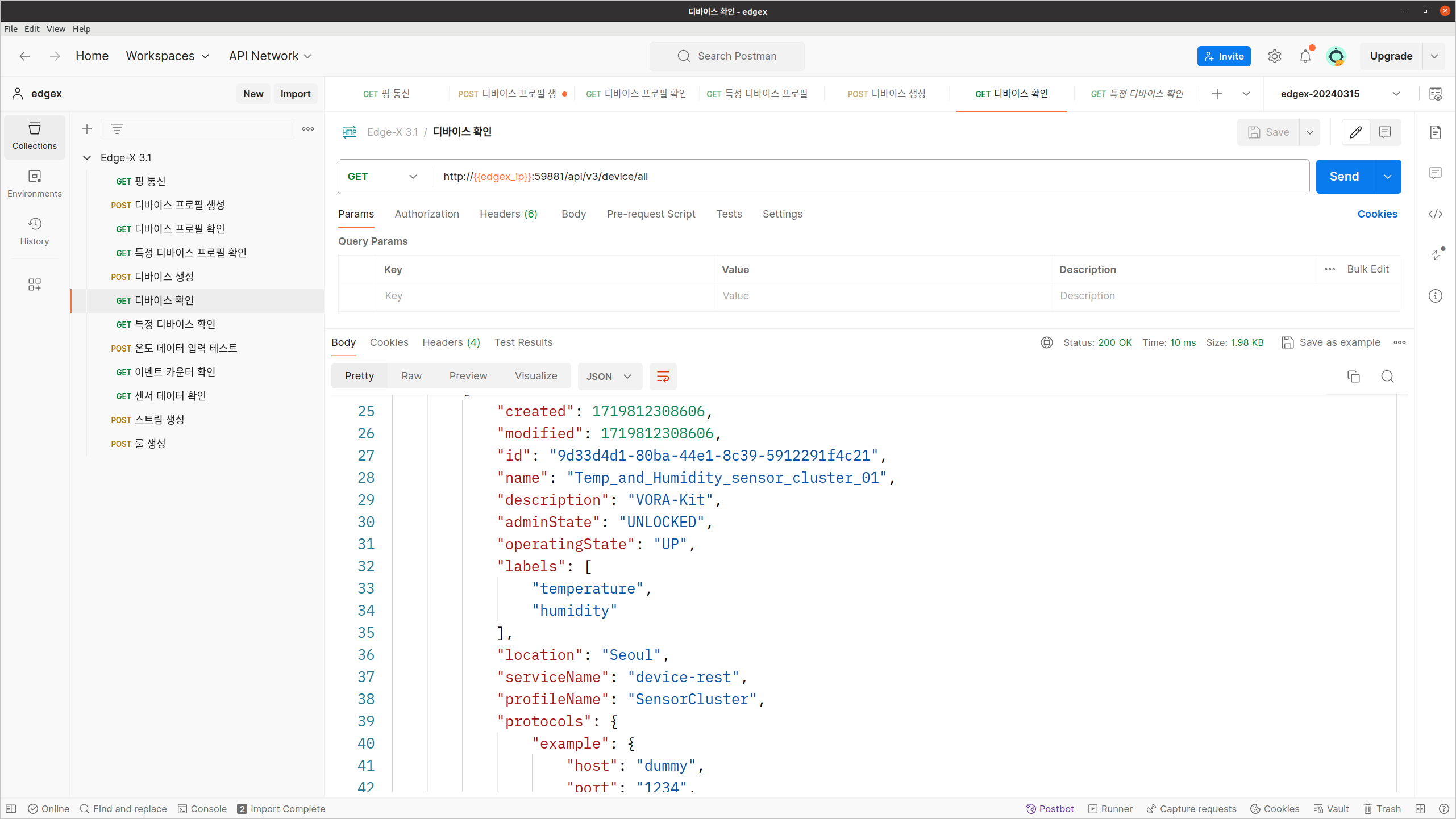Viewport: 1456px width, 819px height.
Task: Click the edit pencil icon
Action: click(x=1356, y=132)
